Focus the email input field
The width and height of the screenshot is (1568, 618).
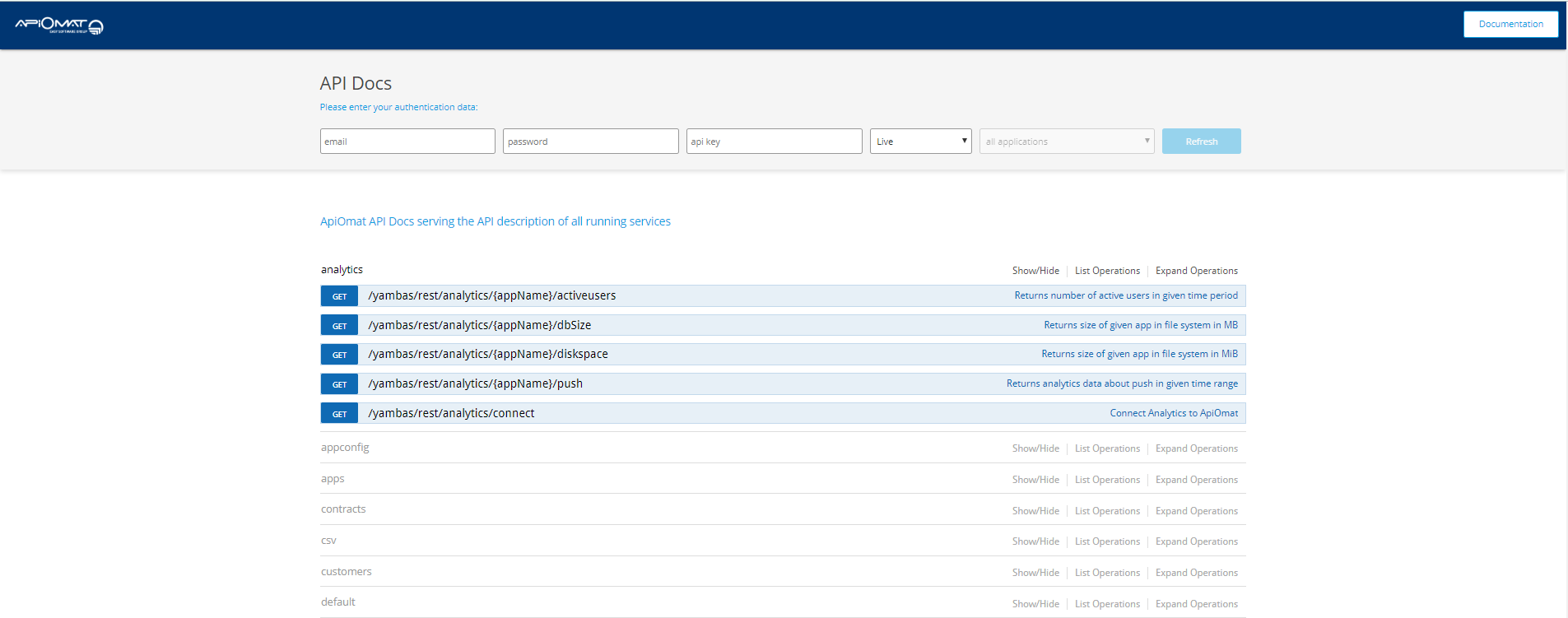pyautogui.click(x=407, y=142)
